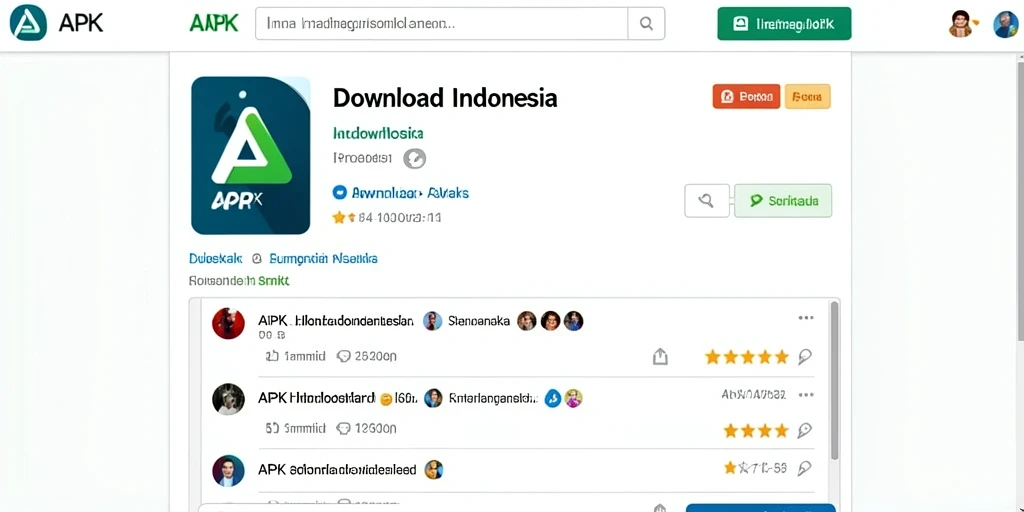Click the green header button with lock icon
Screen dimensions: 1024x512
(x=784, y=24)
